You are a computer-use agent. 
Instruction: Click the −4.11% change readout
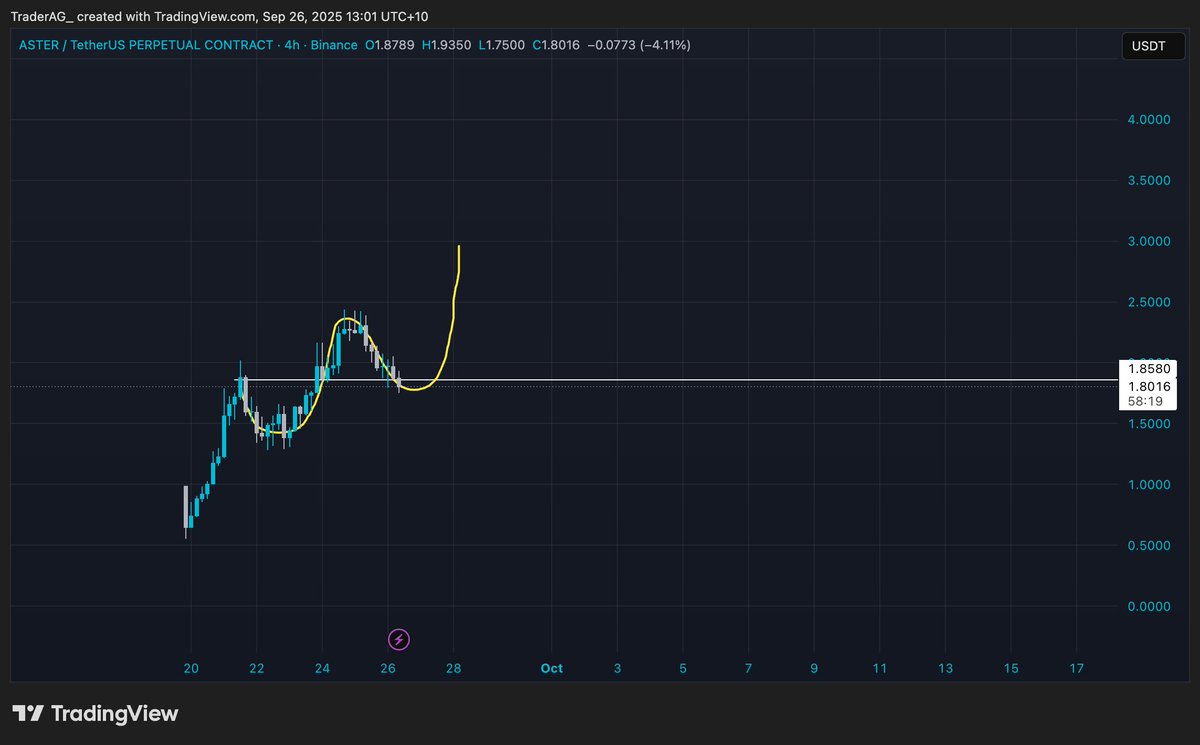coord(663,45)
